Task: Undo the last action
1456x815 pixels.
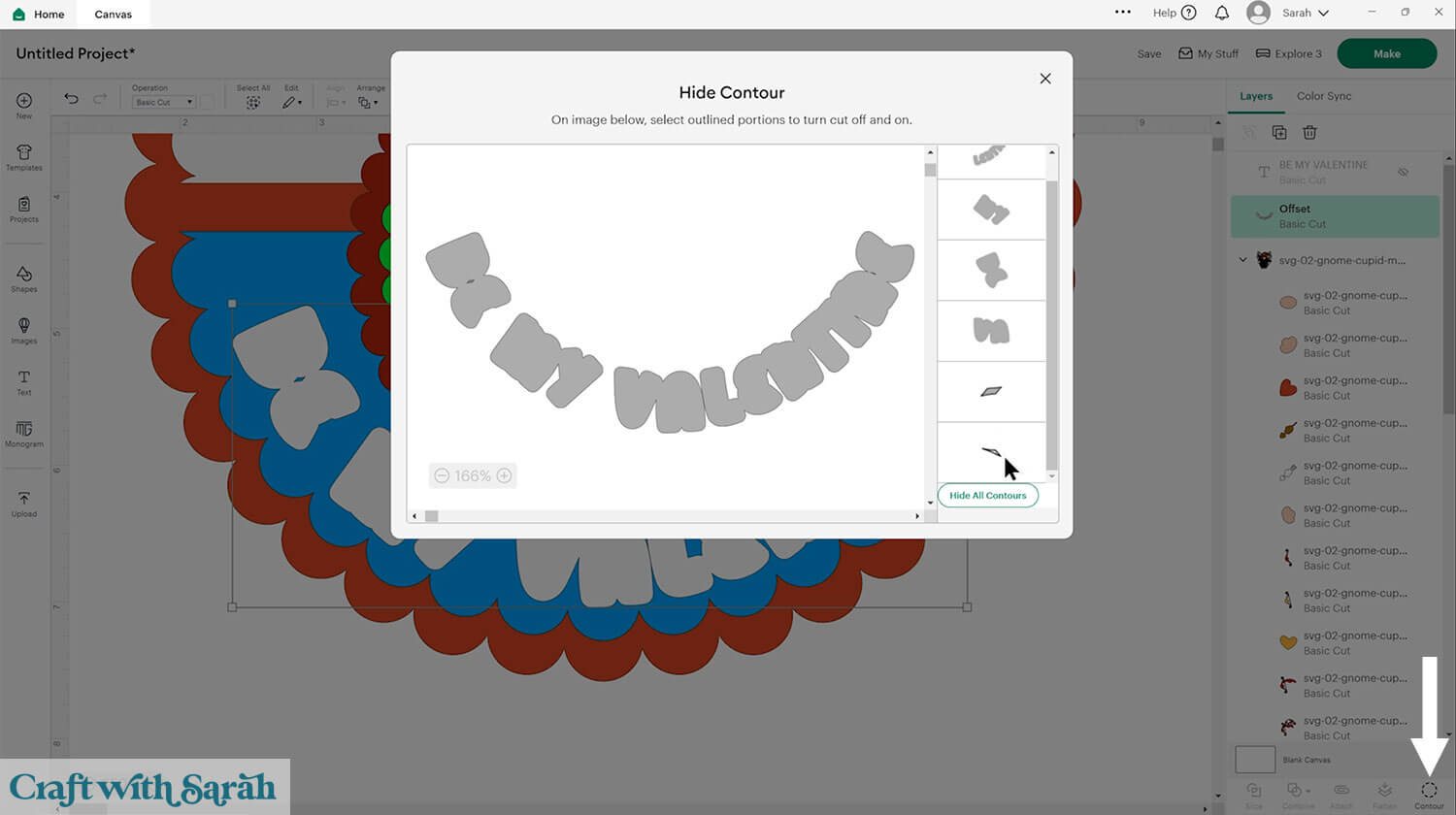Action: pyautogui.click(x=71, y=98)
